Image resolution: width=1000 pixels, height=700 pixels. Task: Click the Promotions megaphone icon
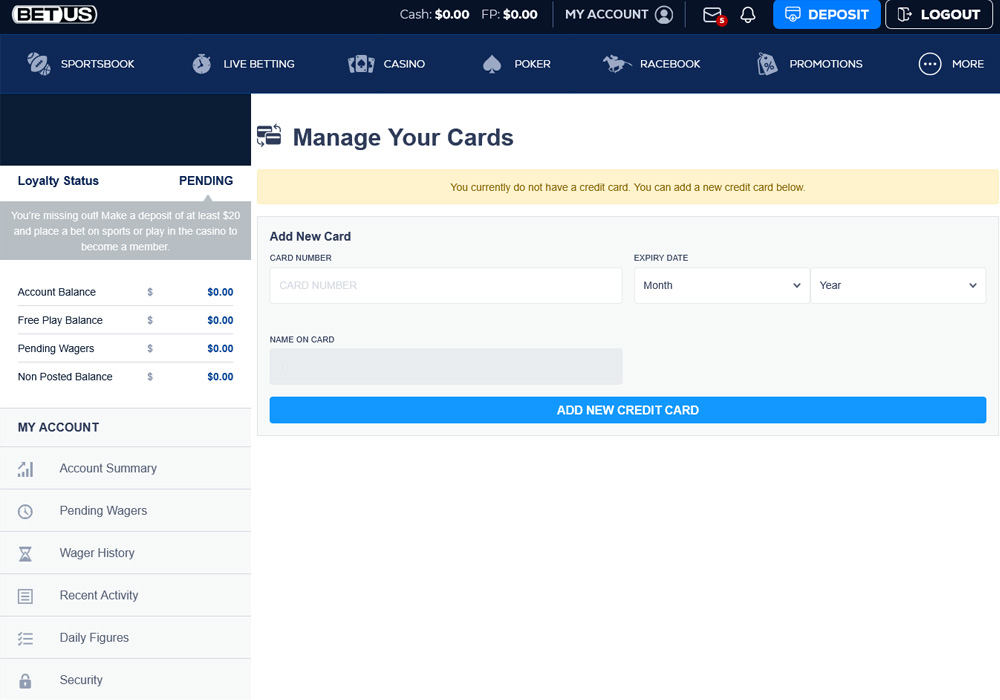[x=767, y=63]
